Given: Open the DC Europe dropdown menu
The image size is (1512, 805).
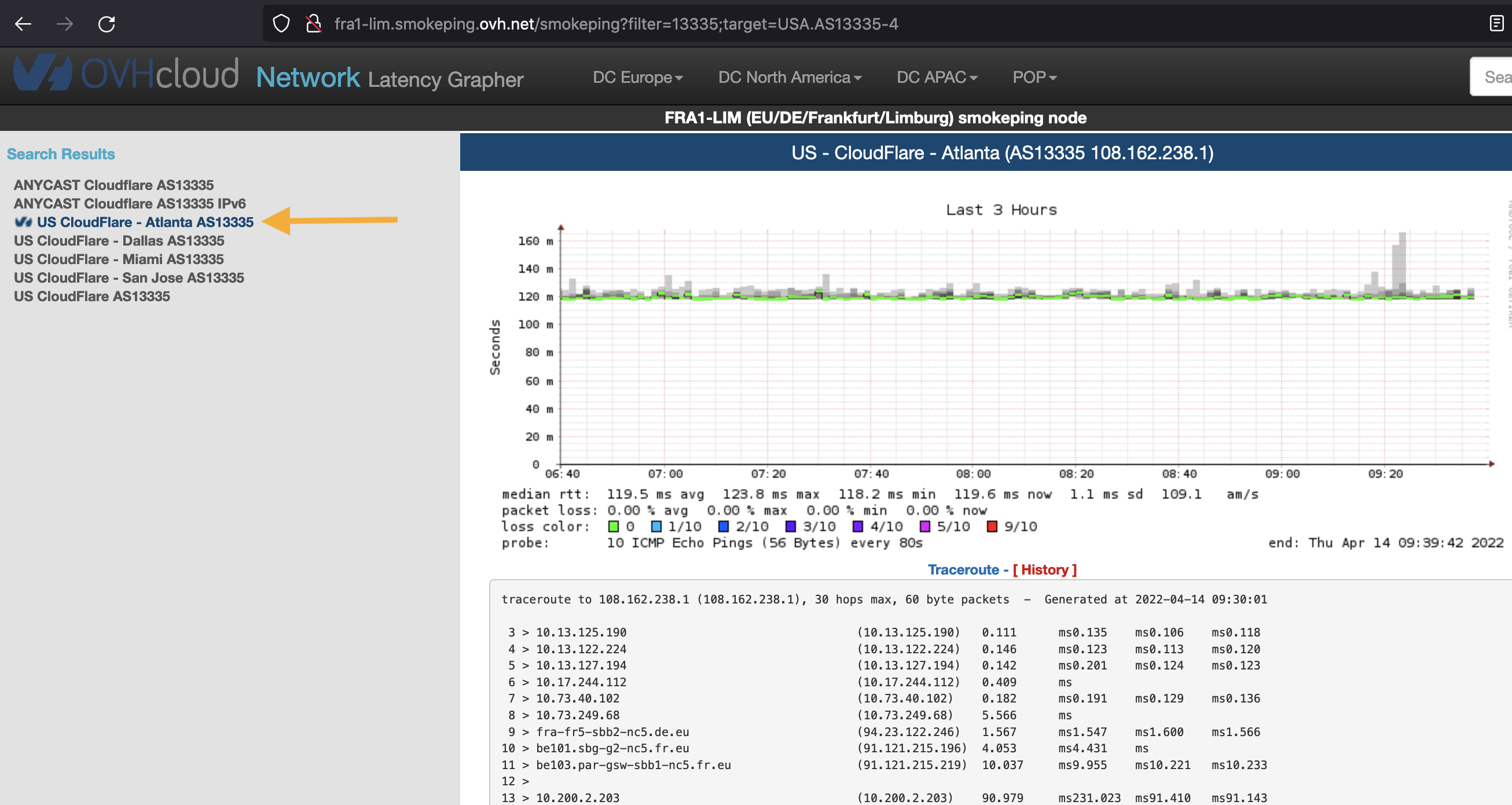Looking at the screenshot, I should pos(637,78).
